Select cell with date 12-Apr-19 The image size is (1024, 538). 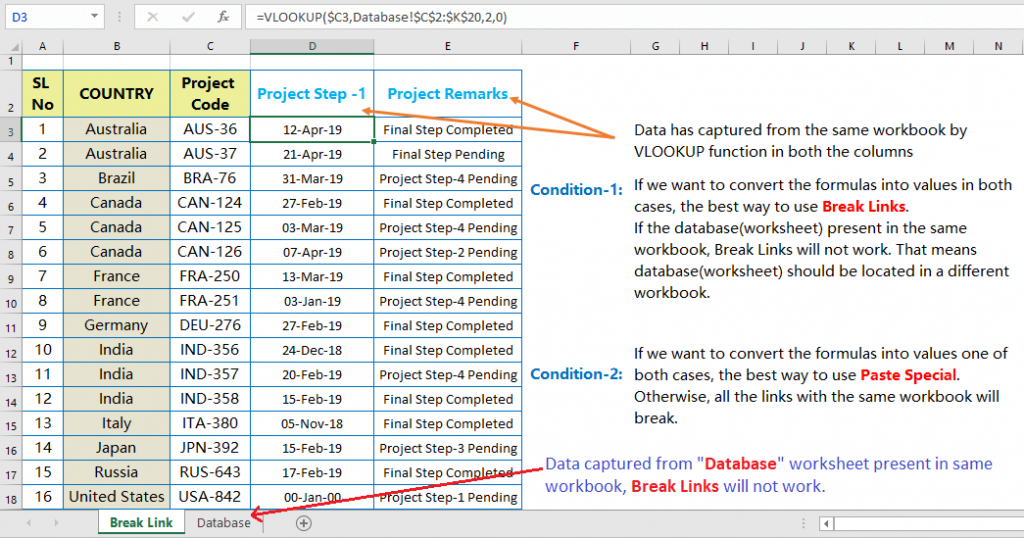[x=312, y=129]
